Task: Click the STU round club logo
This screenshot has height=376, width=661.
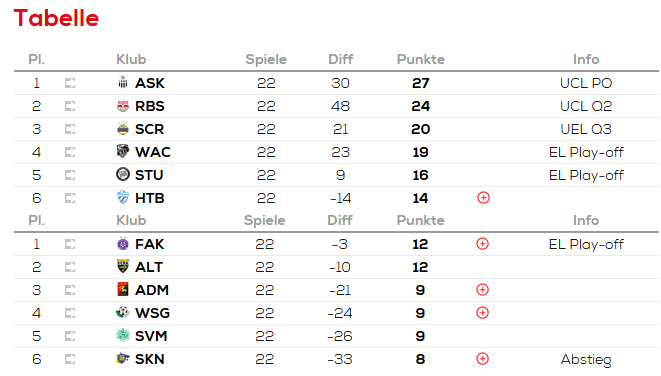Action: click(123, 174)
